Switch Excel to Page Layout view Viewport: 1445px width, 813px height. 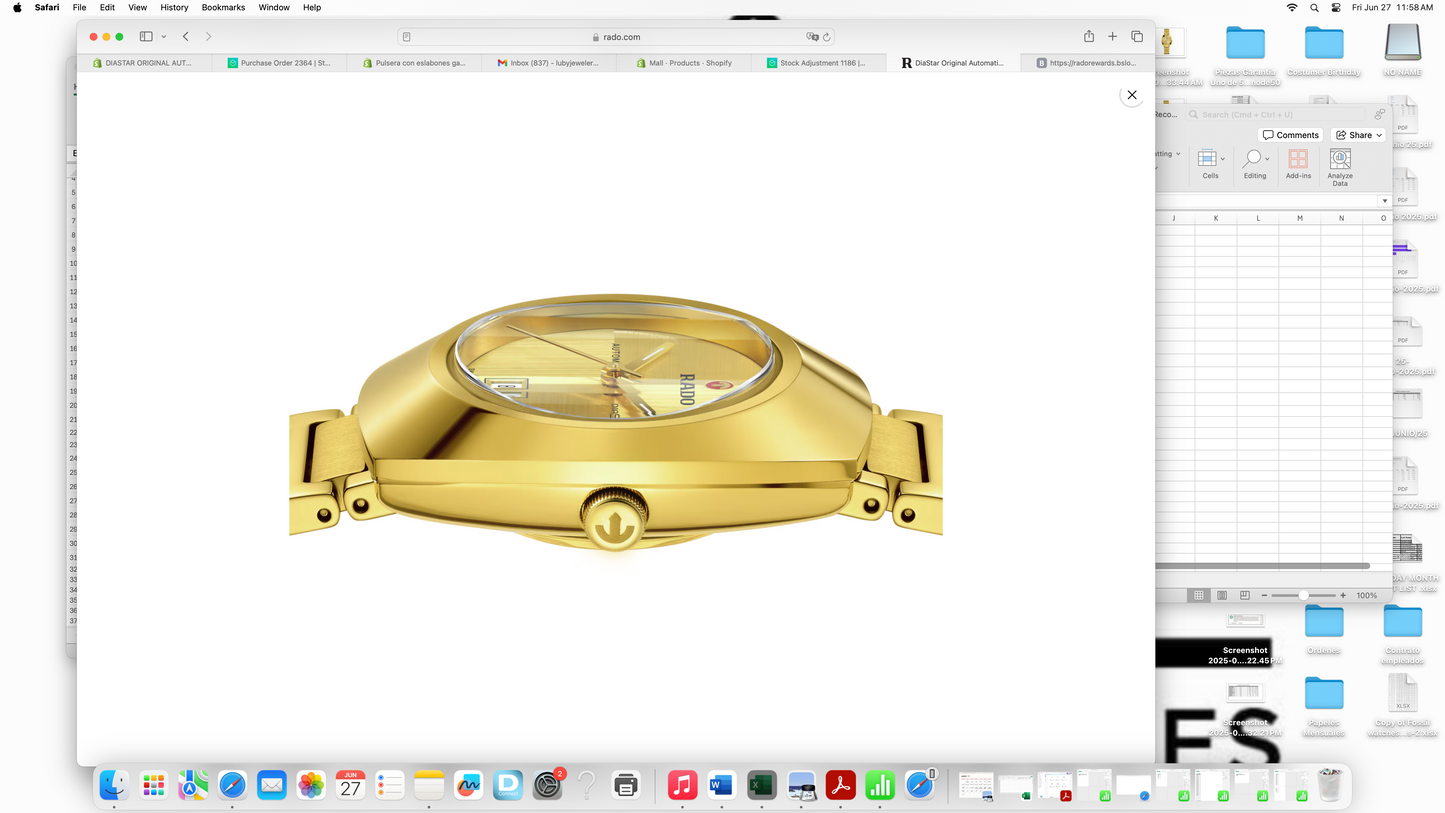point(1222,595)
